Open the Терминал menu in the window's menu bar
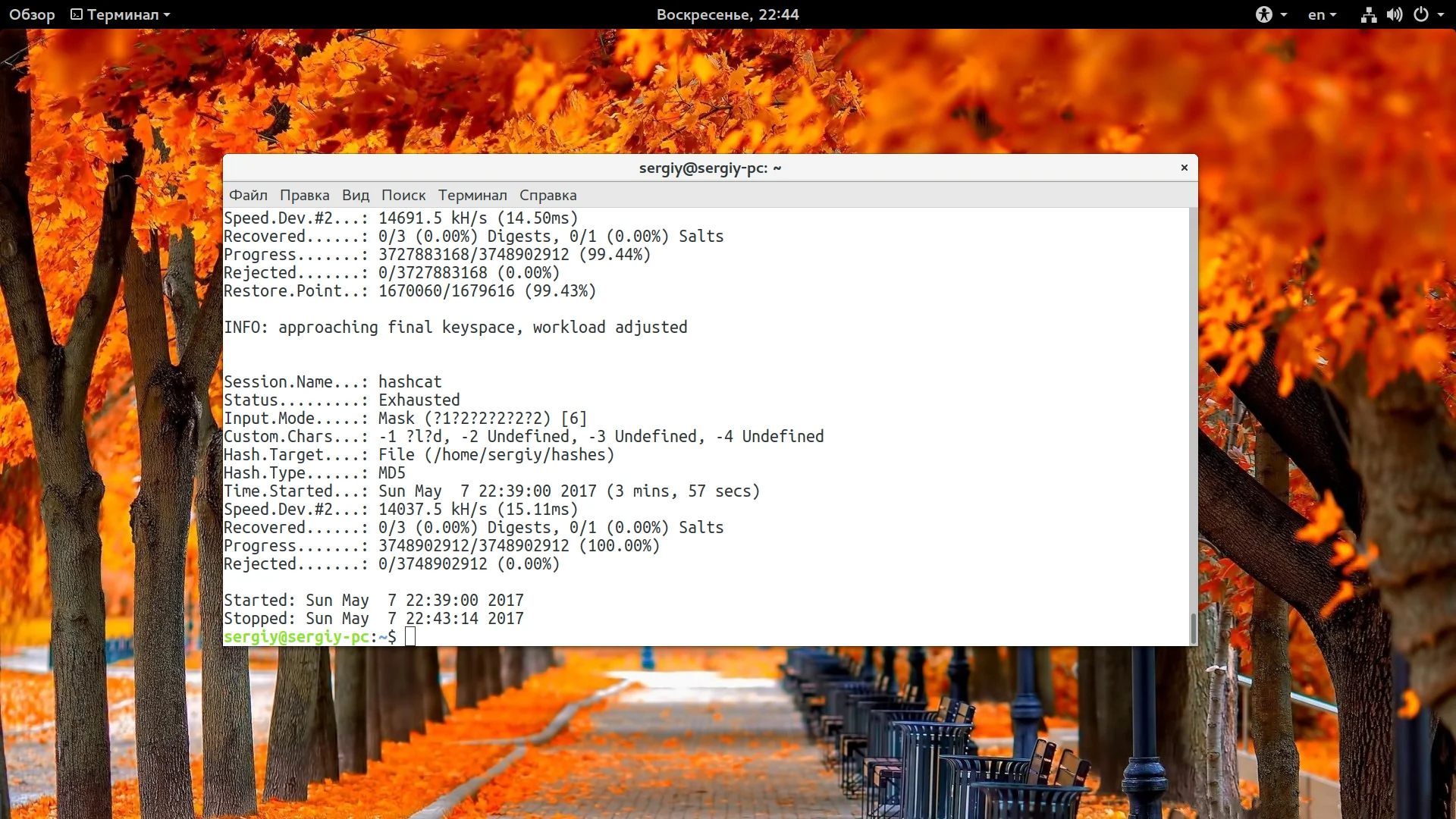The image size is (1456, 819). (x=472, y=195)
